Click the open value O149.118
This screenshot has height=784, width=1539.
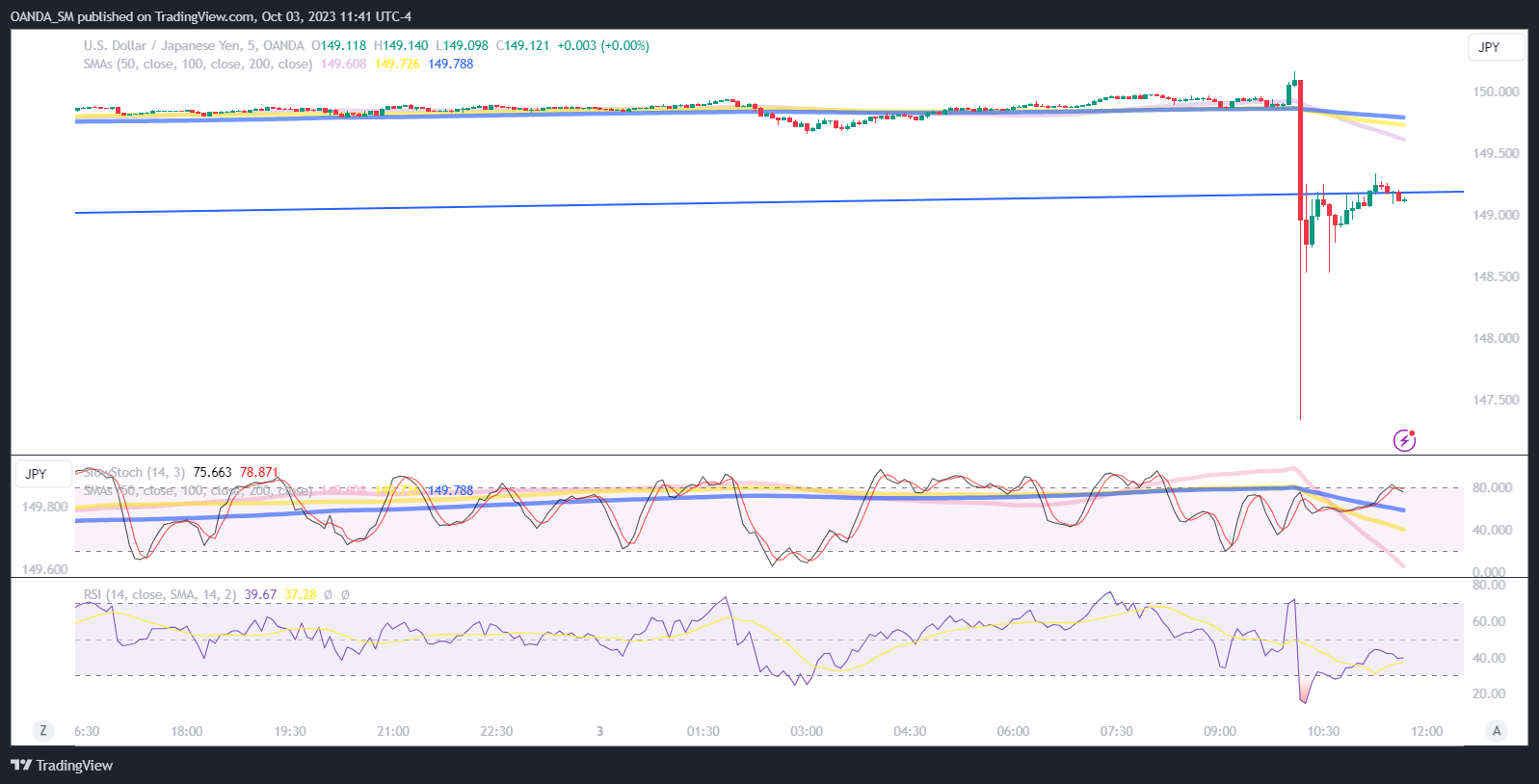tap(339, 45)
